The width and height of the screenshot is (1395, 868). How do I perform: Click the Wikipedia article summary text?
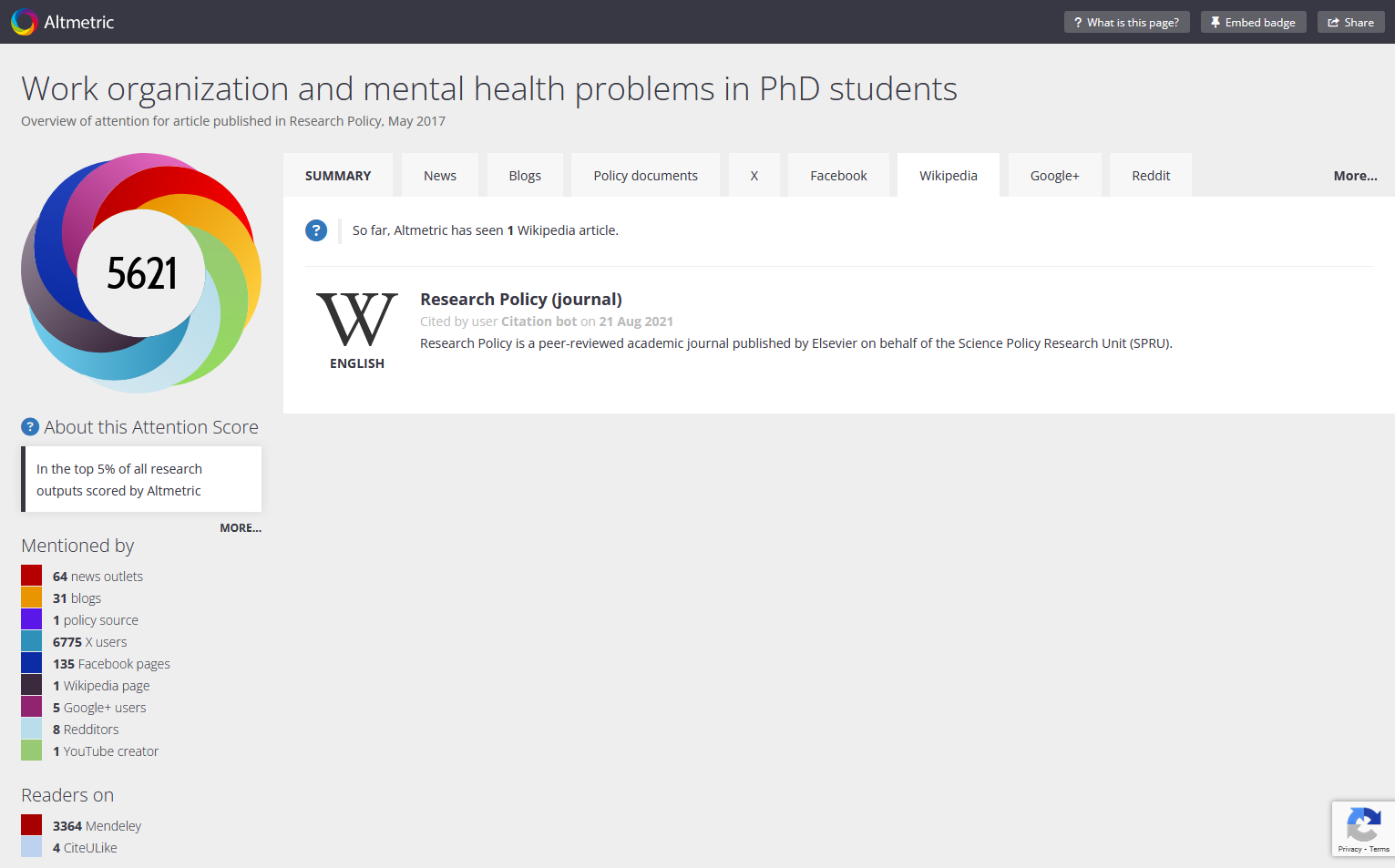(796, 343)
